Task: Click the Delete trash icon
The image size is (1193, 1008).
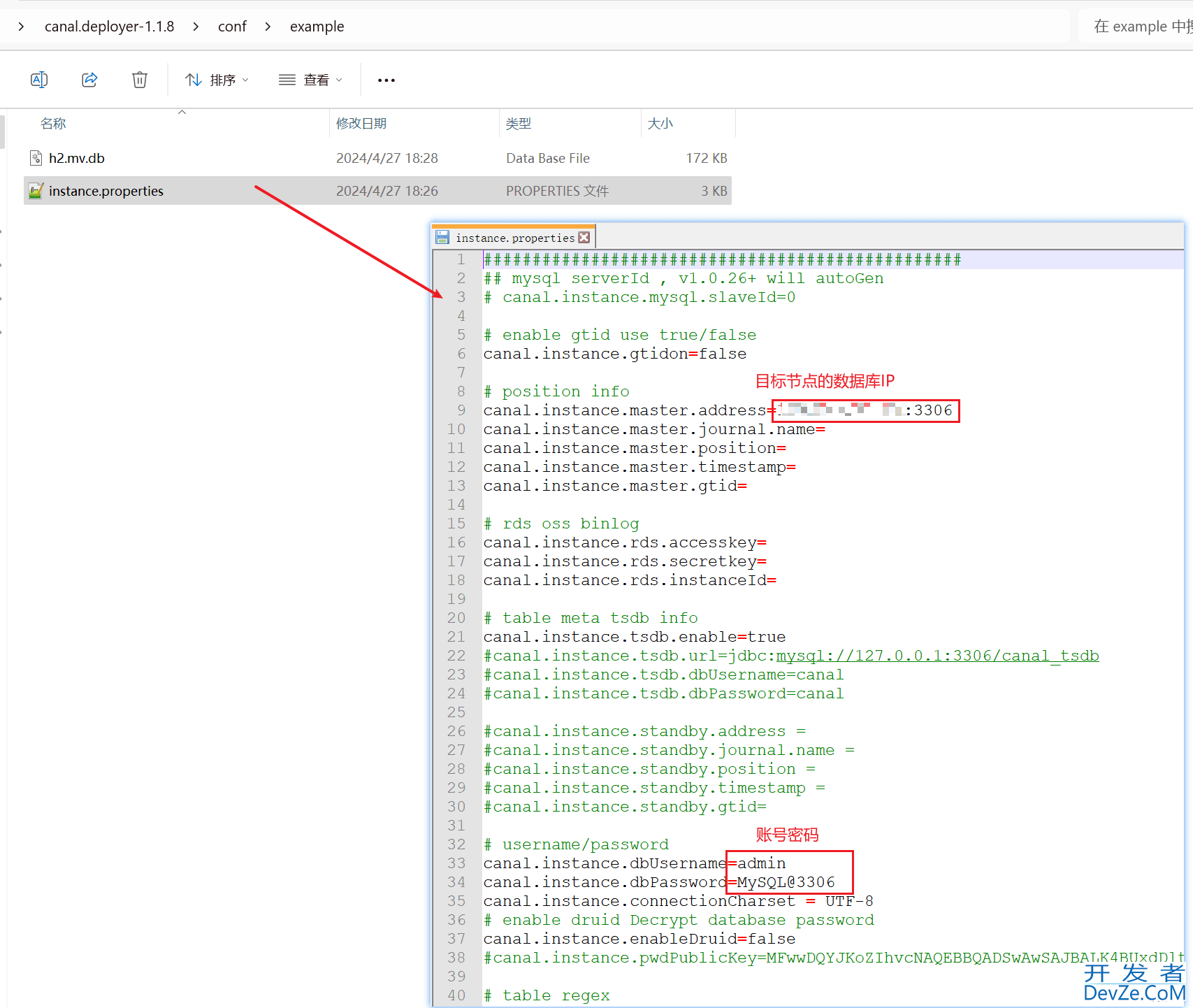Action: (140, 80)
